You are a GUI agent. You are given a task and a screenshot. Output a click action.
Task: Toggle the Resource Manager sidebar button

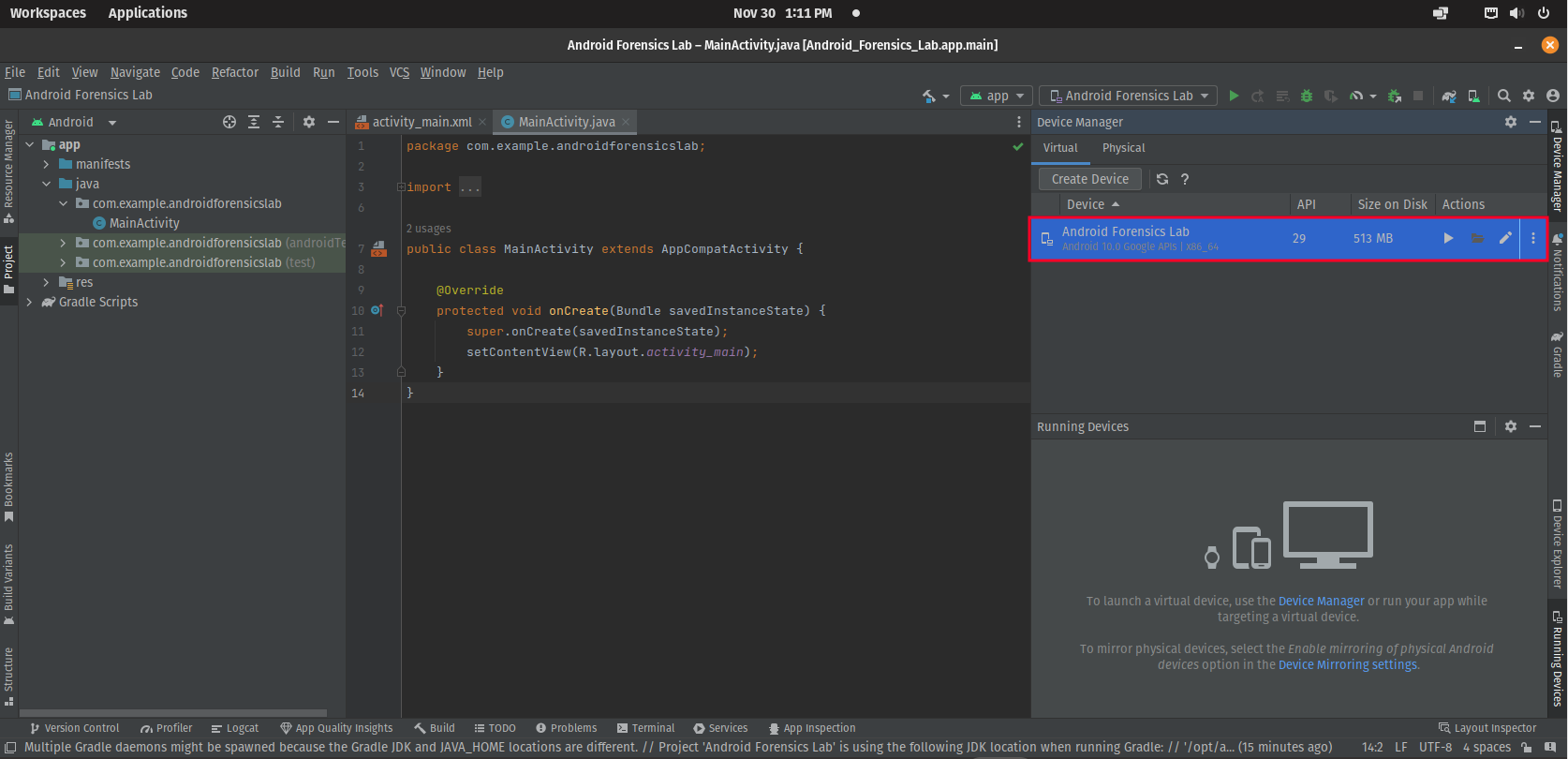9,172
